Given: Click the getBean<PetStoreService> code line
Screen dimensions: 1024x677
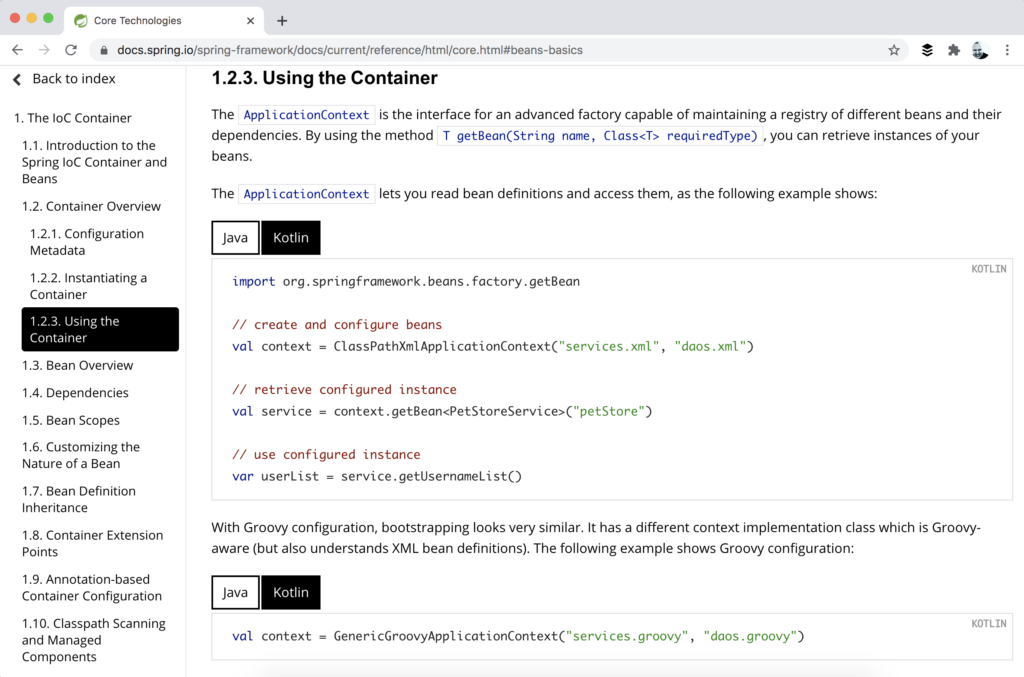Looking at the screenshot, I should pos(442,411).
